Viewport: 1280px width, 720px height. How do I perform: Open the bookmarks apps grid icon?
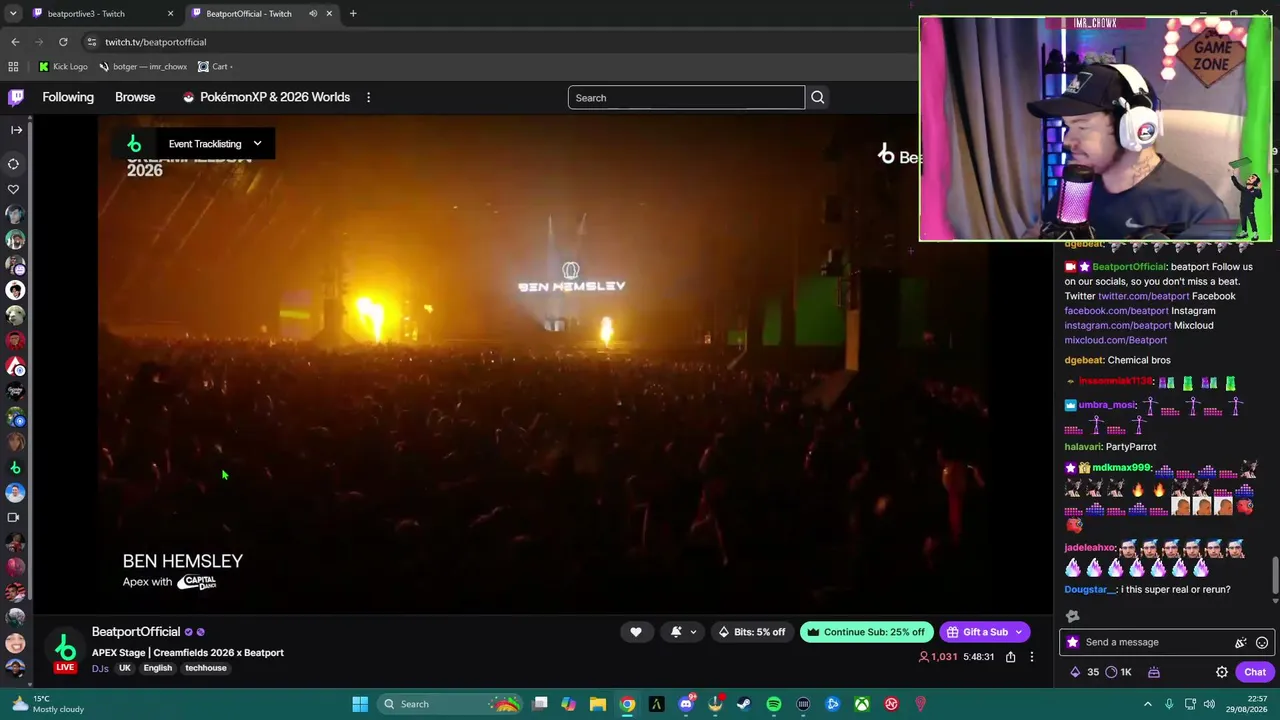pos(13,67)
